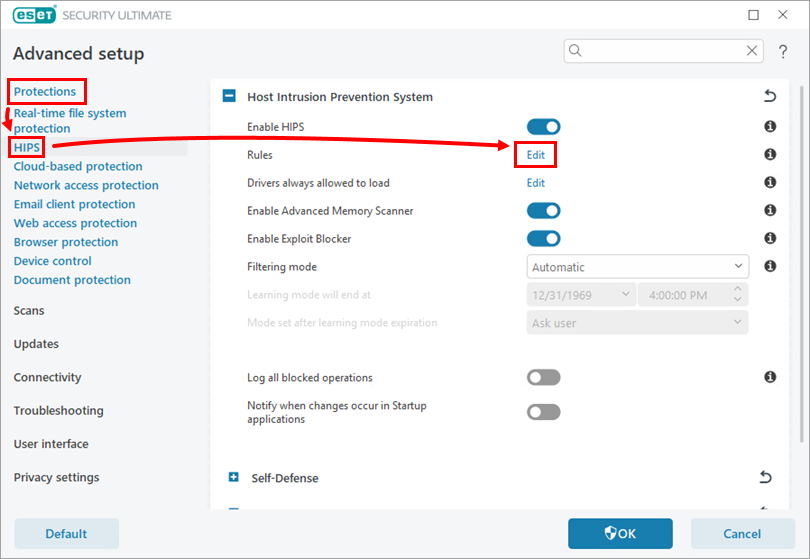
Task: Click the learning mode time stepper arrows
Action: pos(738,294)
